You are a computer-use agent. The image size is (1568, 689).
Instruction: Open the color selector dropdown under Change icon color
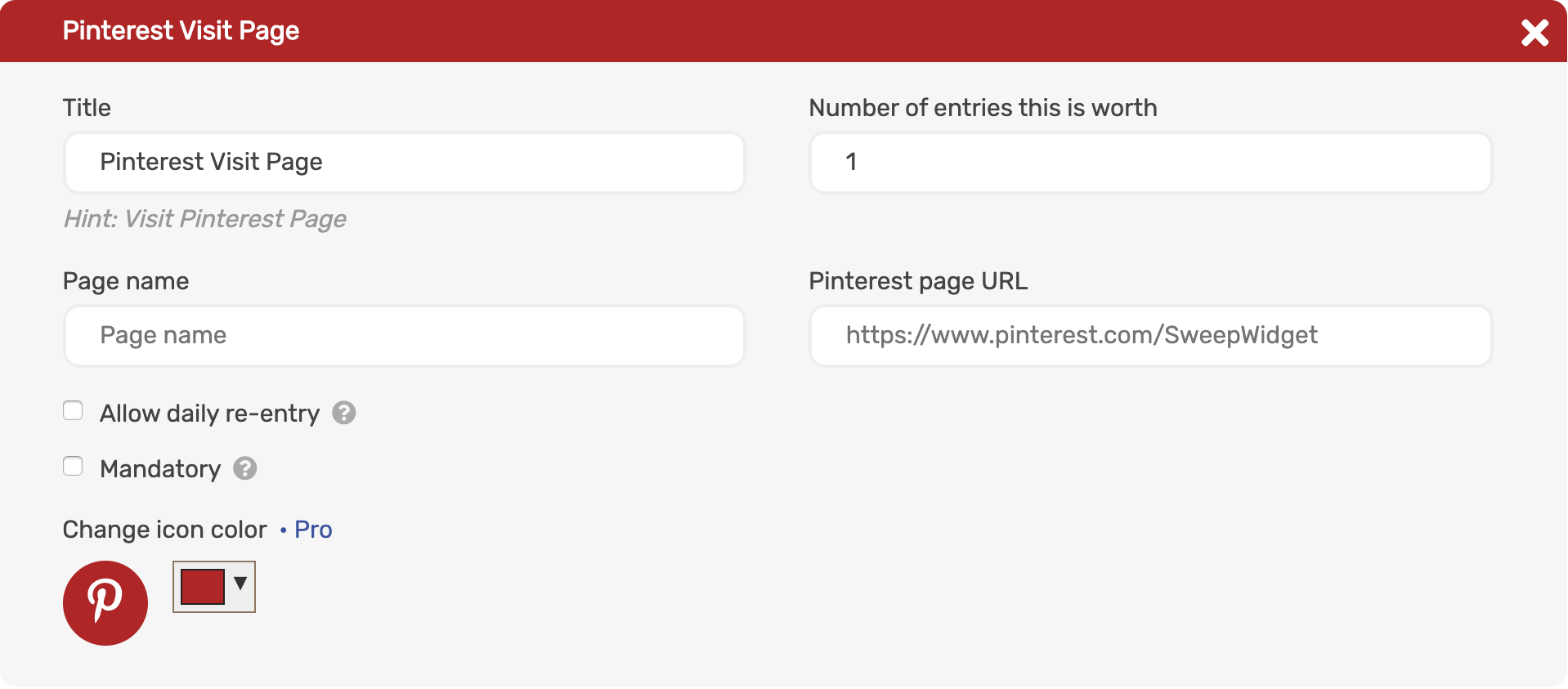pyautogui.click(x=213, y=586)
